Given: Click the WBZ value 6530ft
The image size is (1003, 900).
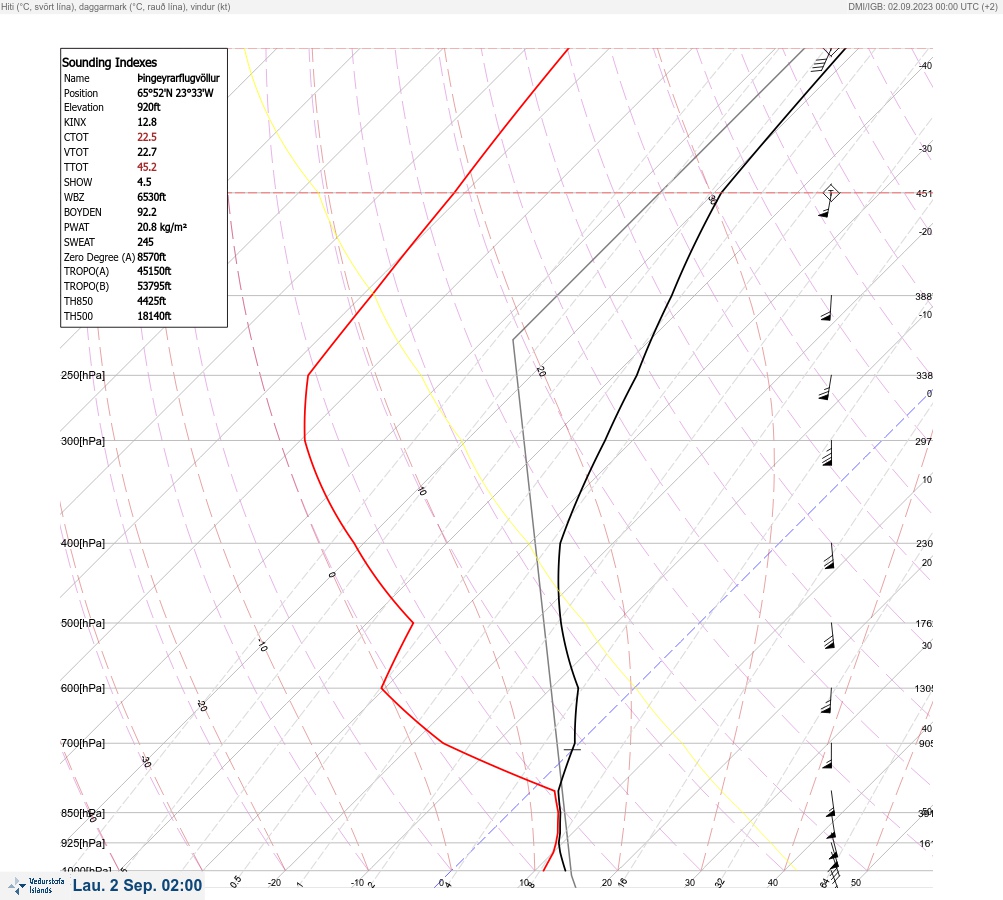Looking at the screenshot, I should [152, 197].
